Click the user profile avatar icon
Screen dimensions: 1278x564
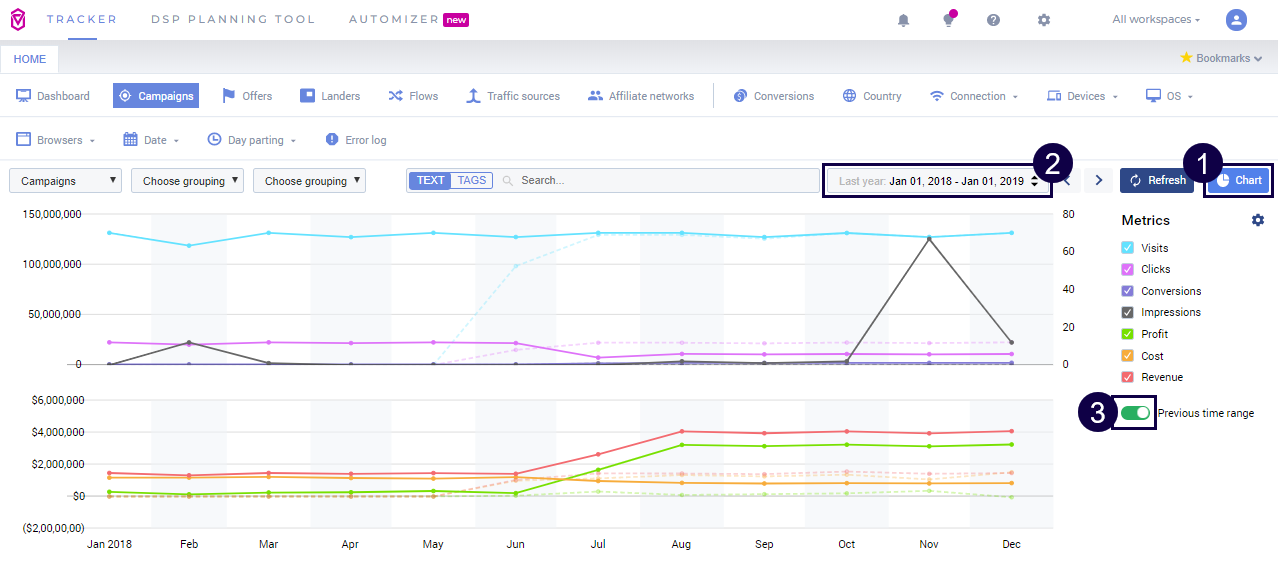coord(1236,20)
